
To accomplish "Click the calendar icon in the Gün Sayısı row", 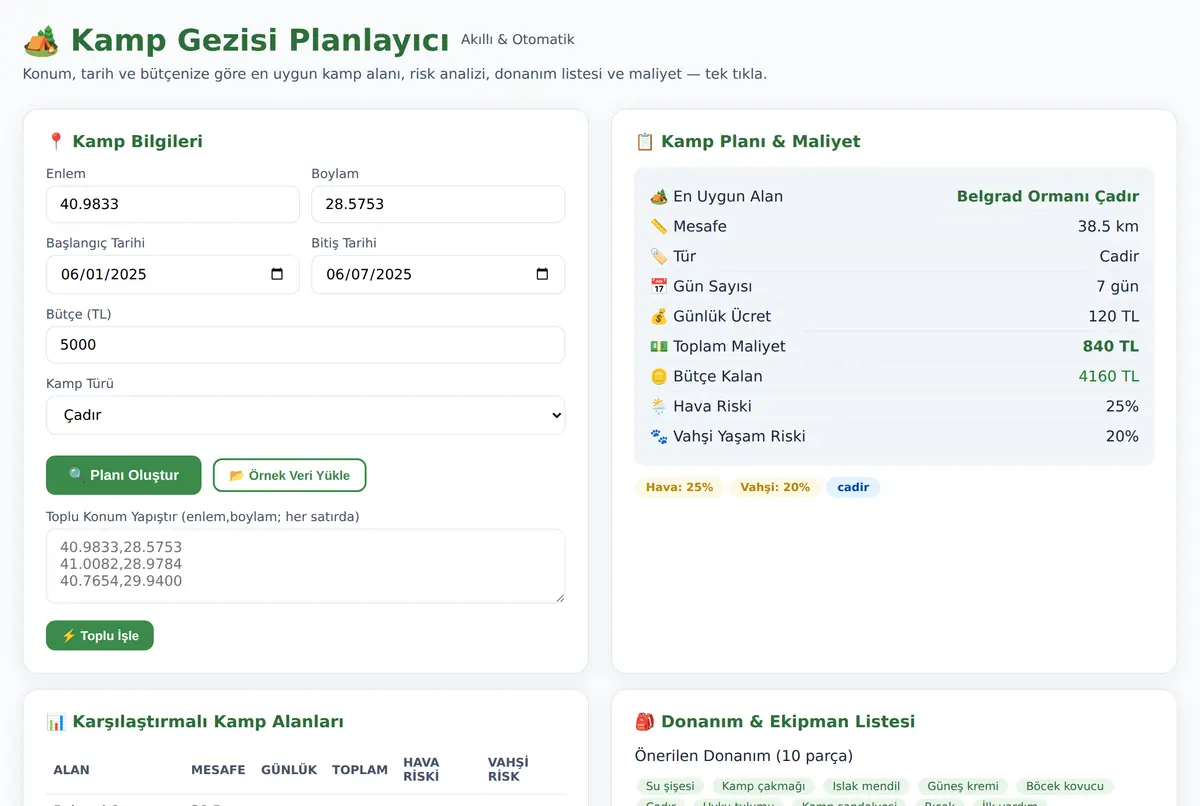I will [x=658, y=286].
